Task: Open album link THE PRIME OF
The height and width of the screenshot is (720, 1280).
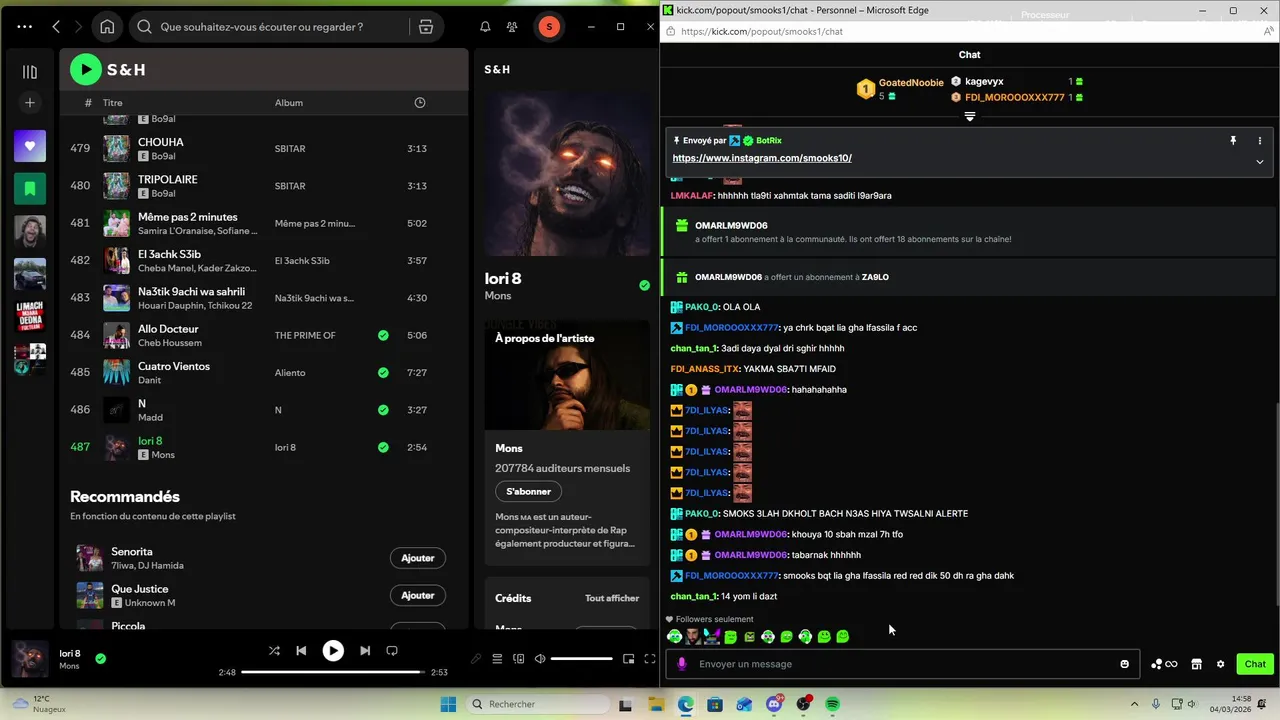Action: (305, 335)
